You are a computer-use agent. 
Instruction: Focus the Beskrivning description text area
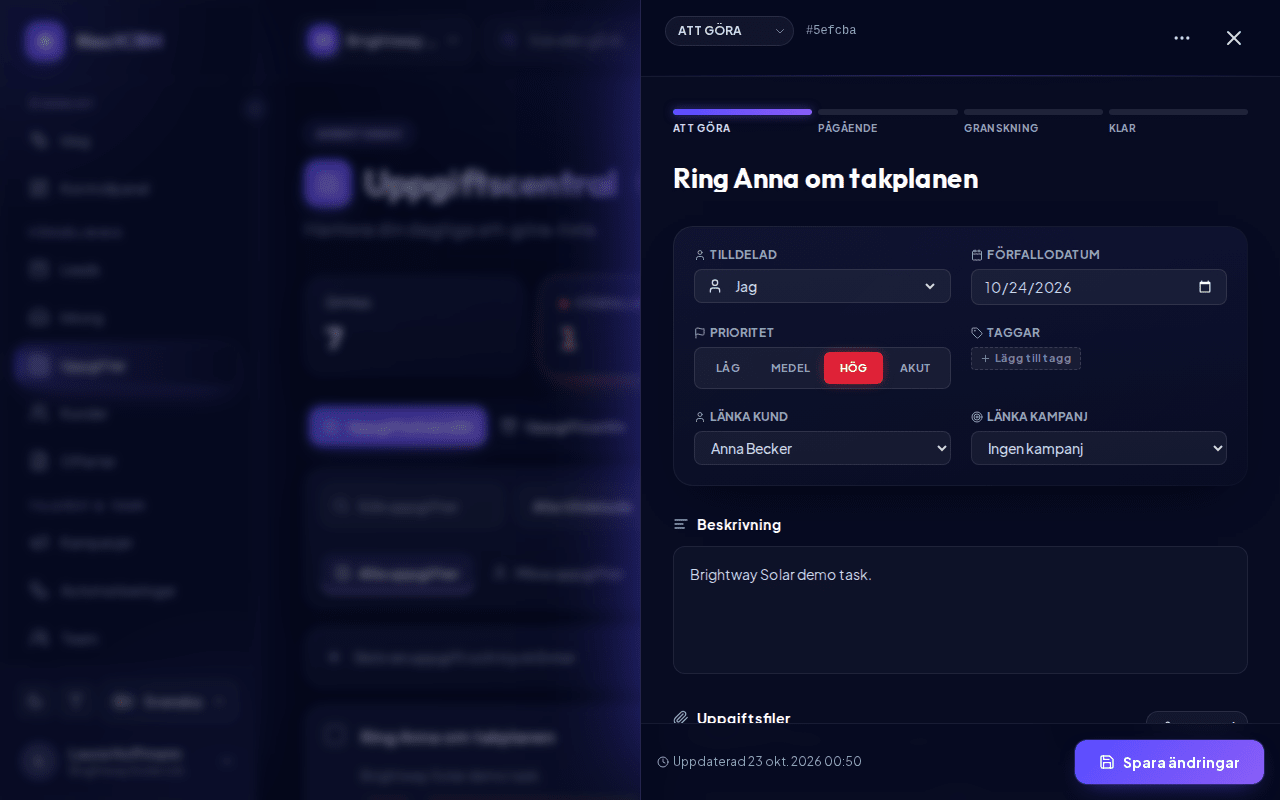pos(960,610)
